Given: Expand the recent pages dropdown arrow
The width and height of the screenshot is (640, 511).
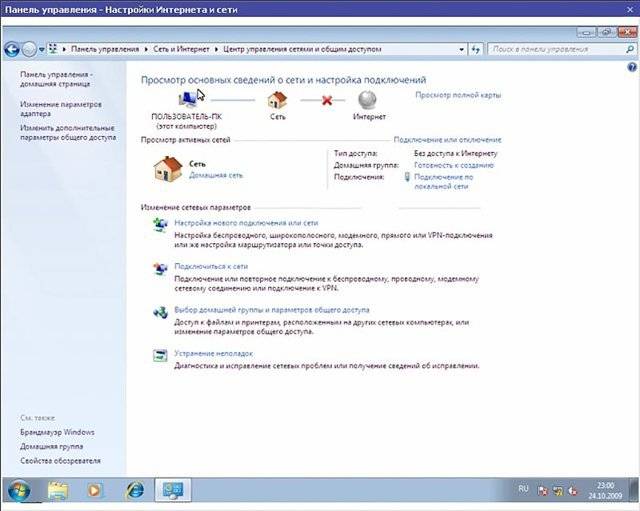Looking at the screenshot, I should (41, 48).
